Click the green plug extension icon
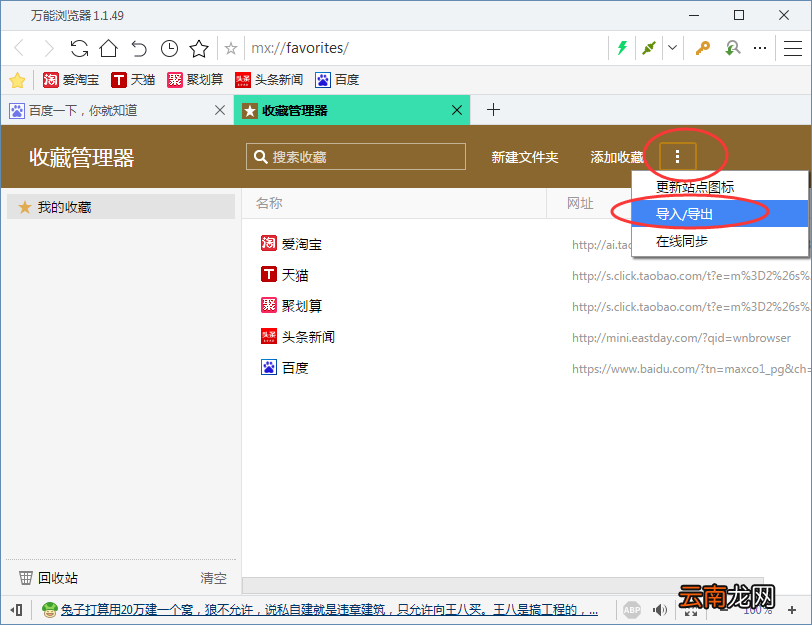The width and height of the screenshot is (812, 625). 648,48
